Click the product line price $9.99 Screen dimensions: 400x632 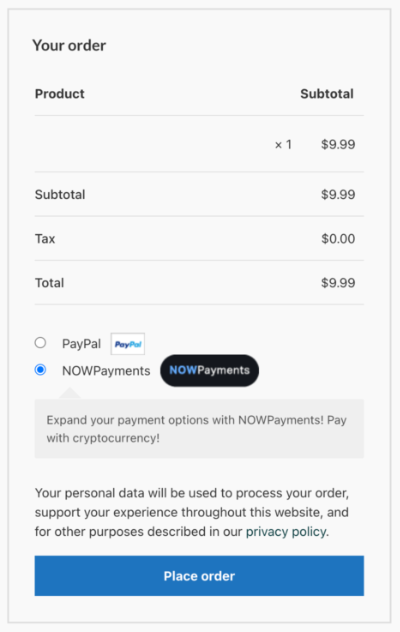338,144
